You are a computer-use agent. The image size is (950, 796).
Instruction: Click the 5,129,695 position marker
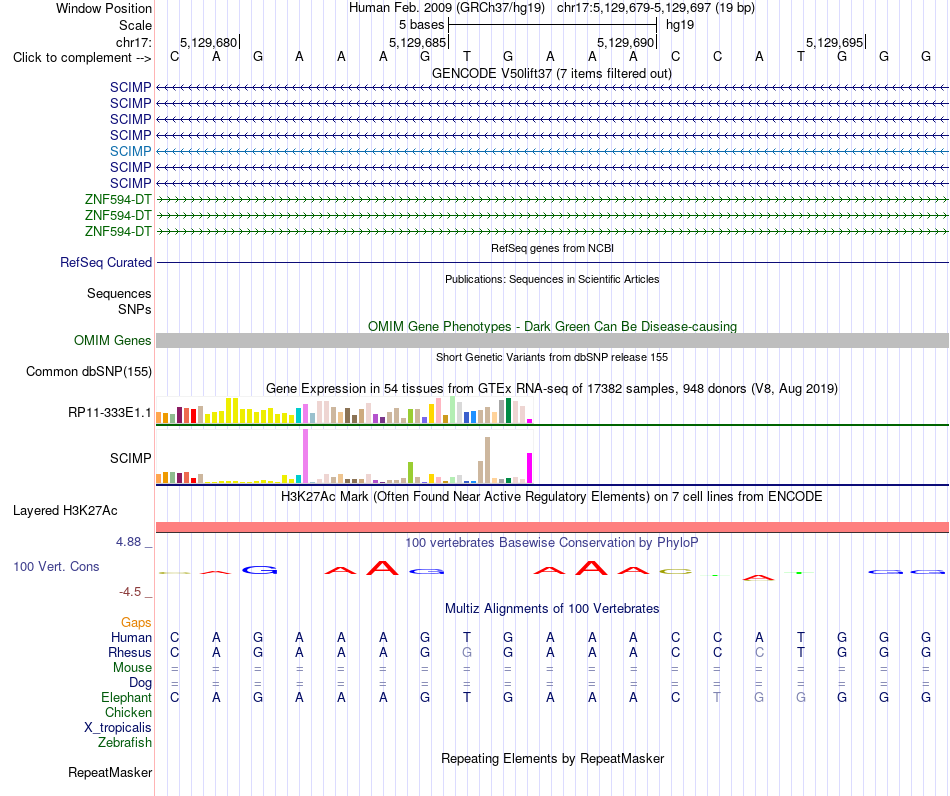pos(834,42)
